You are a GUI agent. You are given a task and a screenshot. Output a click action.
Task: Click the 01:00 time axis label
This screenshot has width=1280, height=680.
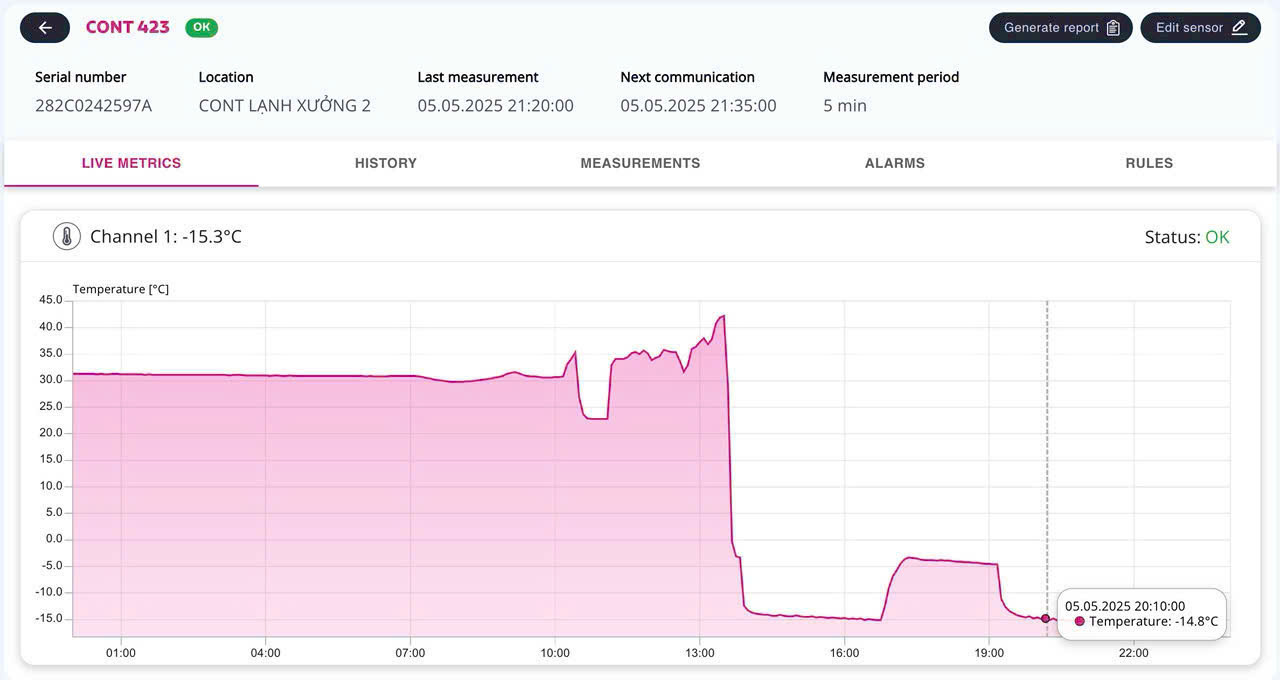tap(121, 653)
